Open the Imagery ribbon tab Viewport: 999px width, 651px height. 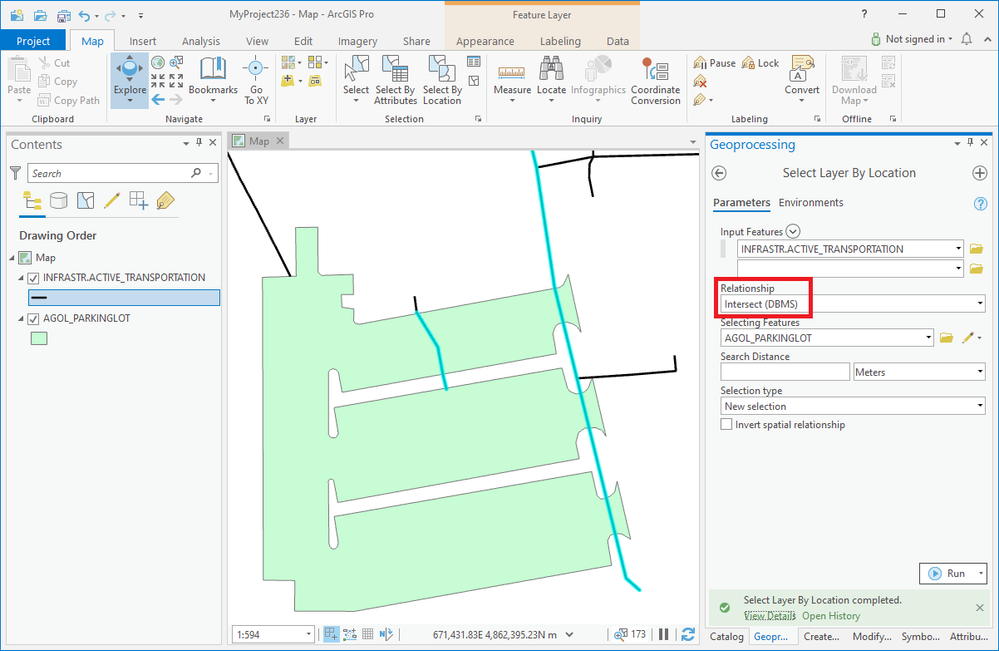356,41
